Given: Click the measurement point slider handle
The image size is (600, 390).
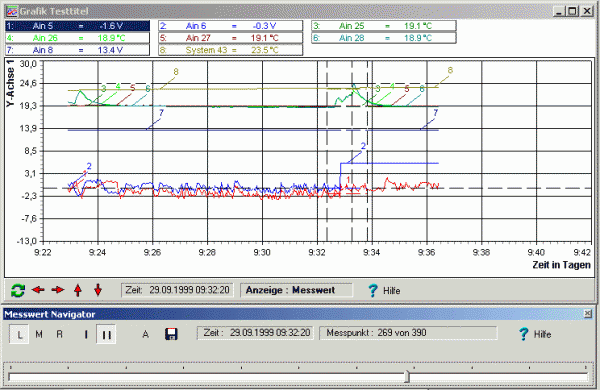Looking at the screenshot, I should 407,377.
